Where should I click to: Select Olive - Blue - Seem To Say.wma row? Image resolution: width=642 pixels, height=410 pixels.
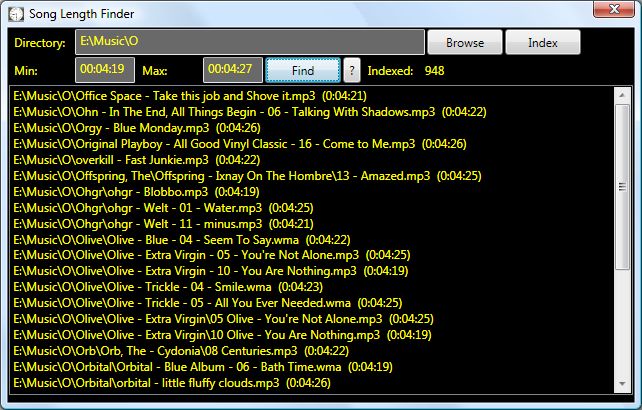(181, 240)
